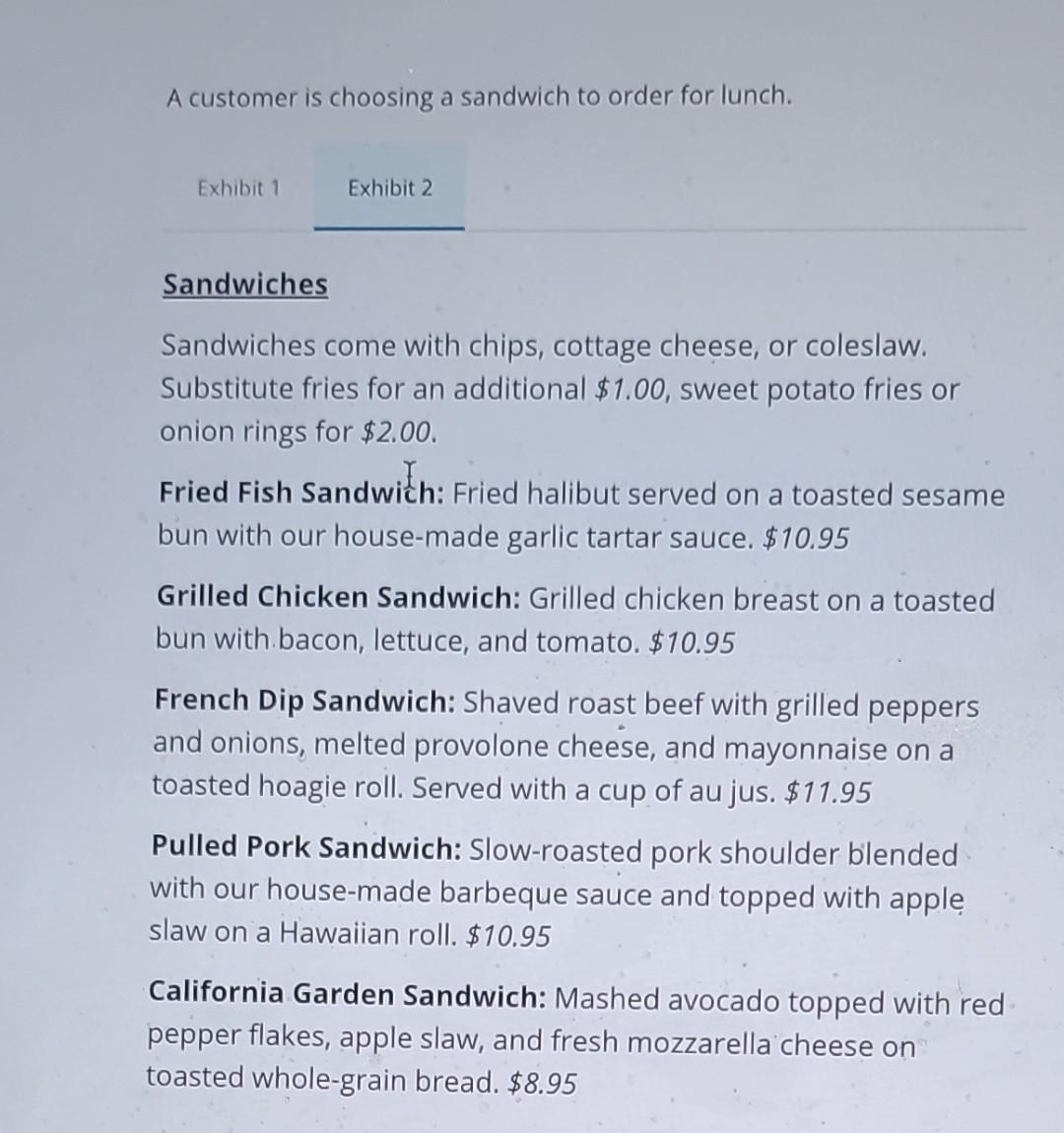Select the lunch question prompt text
Viewport: 1064px width, 1133px height.
click(x=480, y=96)
